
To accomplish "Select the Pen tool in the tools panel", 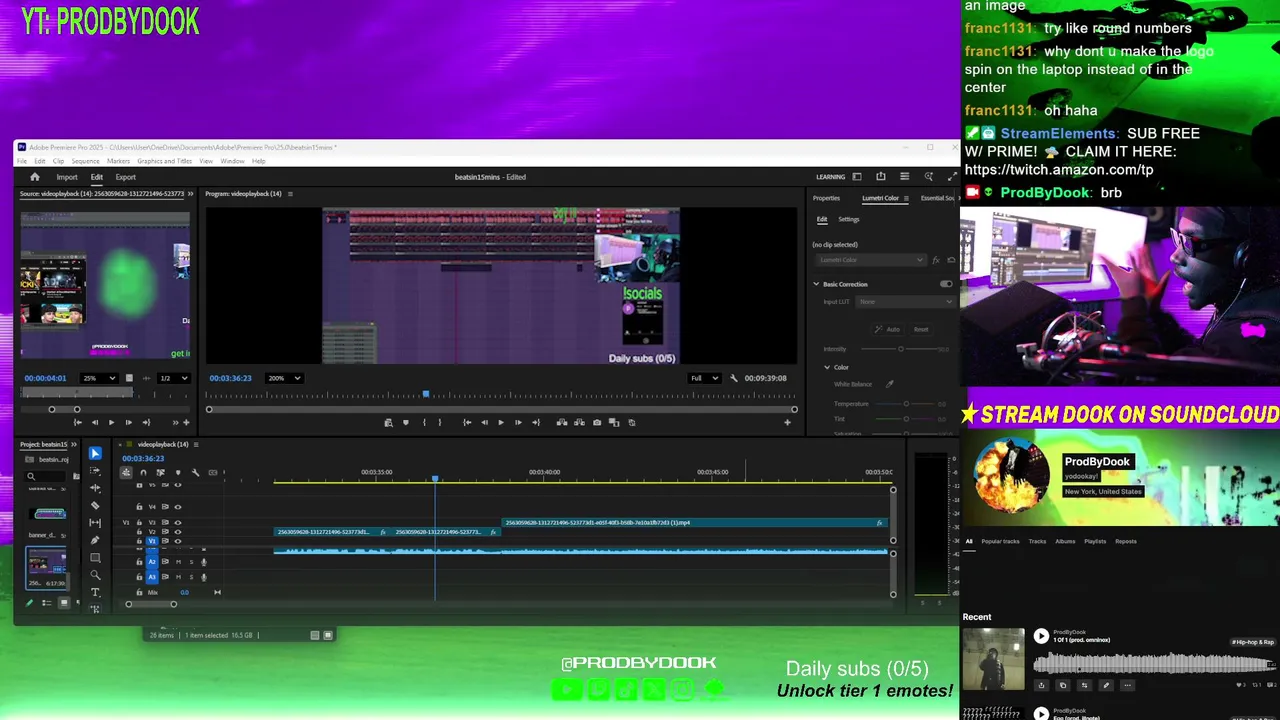I will 95,540.
